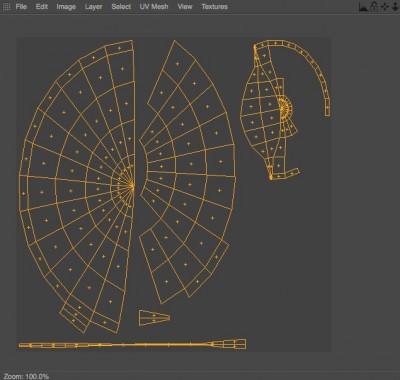Open the UV Mesh menu
400x380 pixels.
[154, 7]
